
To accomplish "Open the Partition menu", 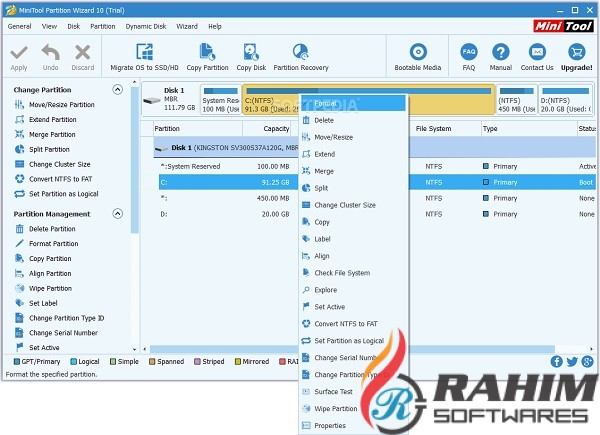I will 103,26.
